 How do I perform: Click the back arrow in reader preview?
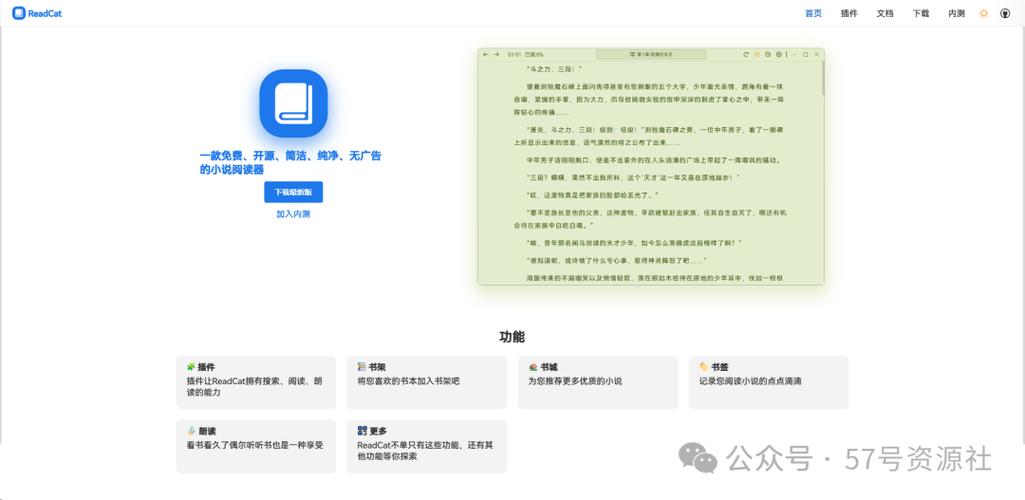tap(486, 54)
